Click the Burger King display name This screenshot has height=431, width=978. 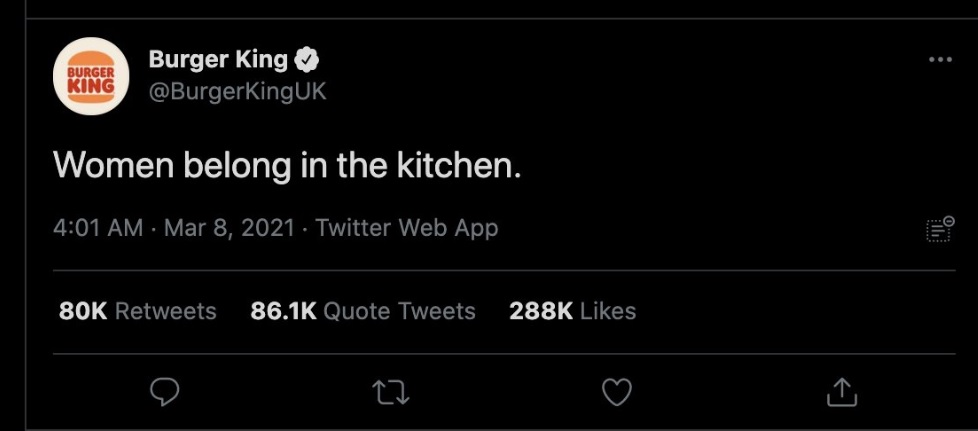(x=218, y=59)
